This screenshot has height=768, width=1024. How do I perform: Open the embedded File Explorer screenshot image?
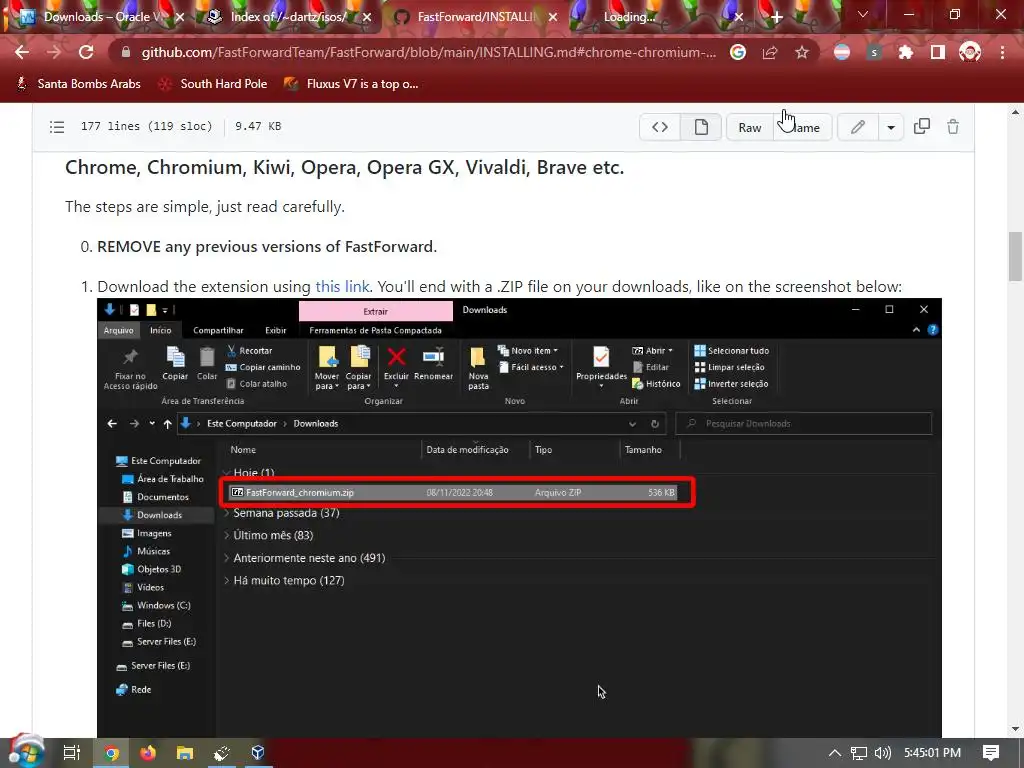pos(519,518)
